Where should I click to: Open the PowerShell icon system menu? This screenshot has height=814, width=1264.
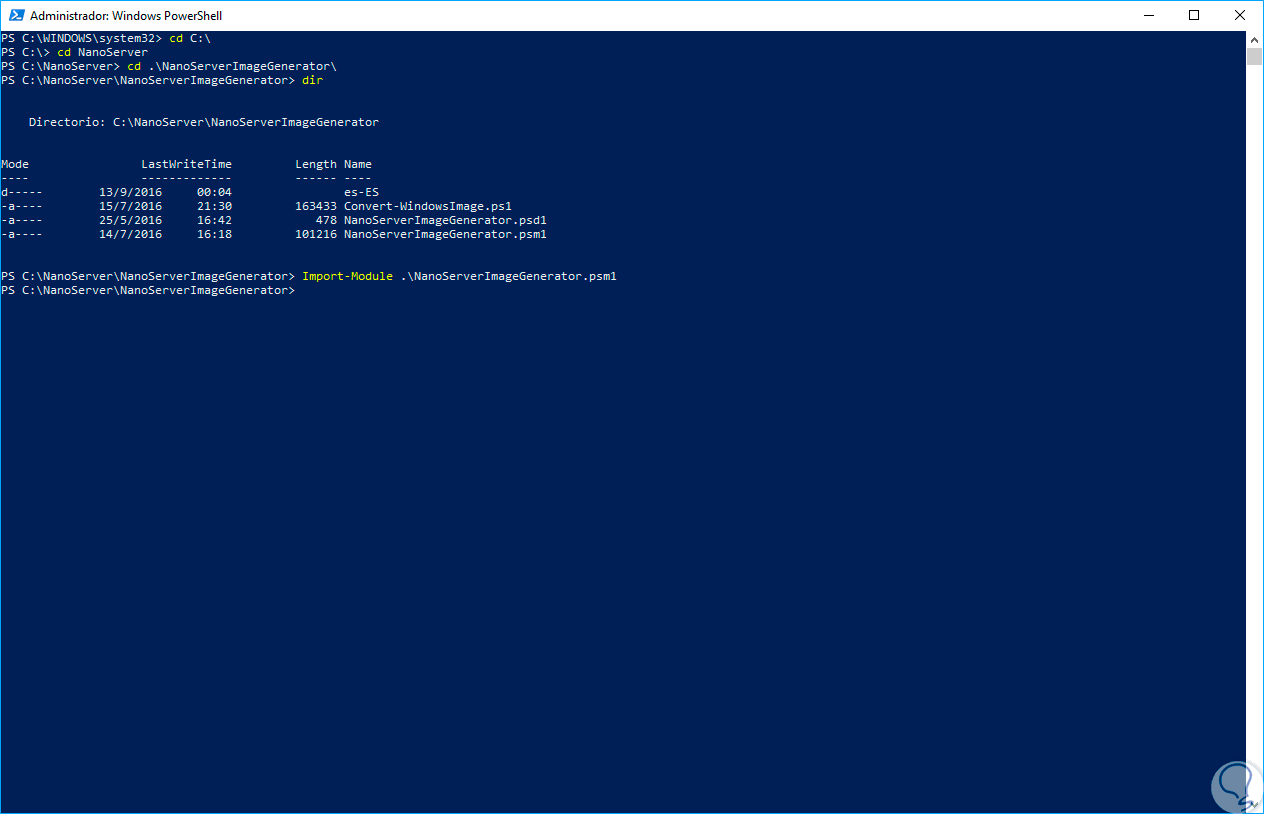tap(15, 15)
